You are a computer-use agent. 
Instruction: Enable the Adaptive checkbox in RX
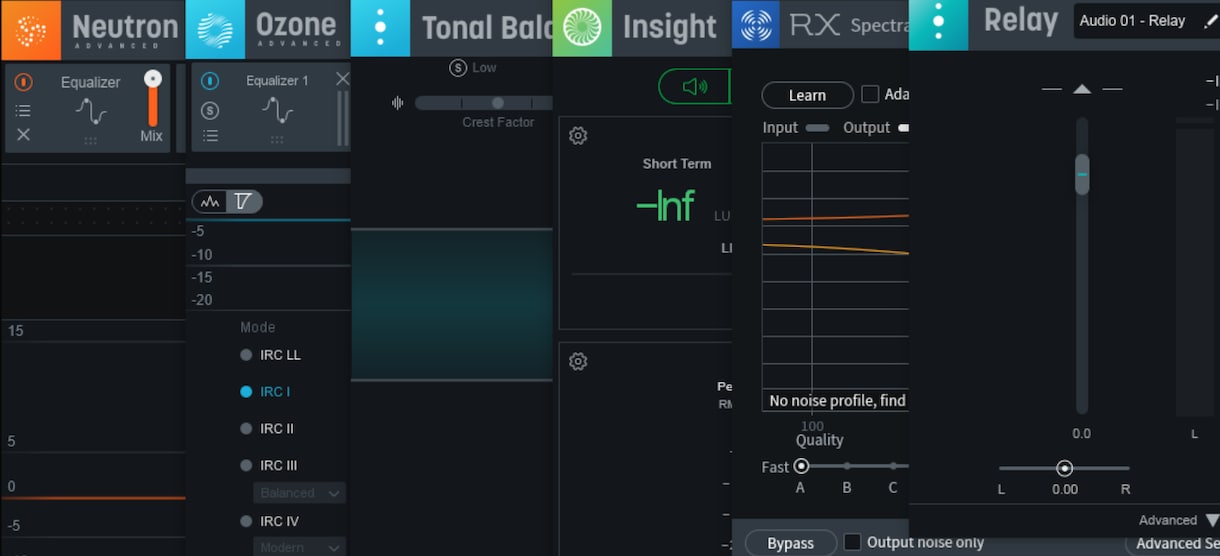[870, 94]
